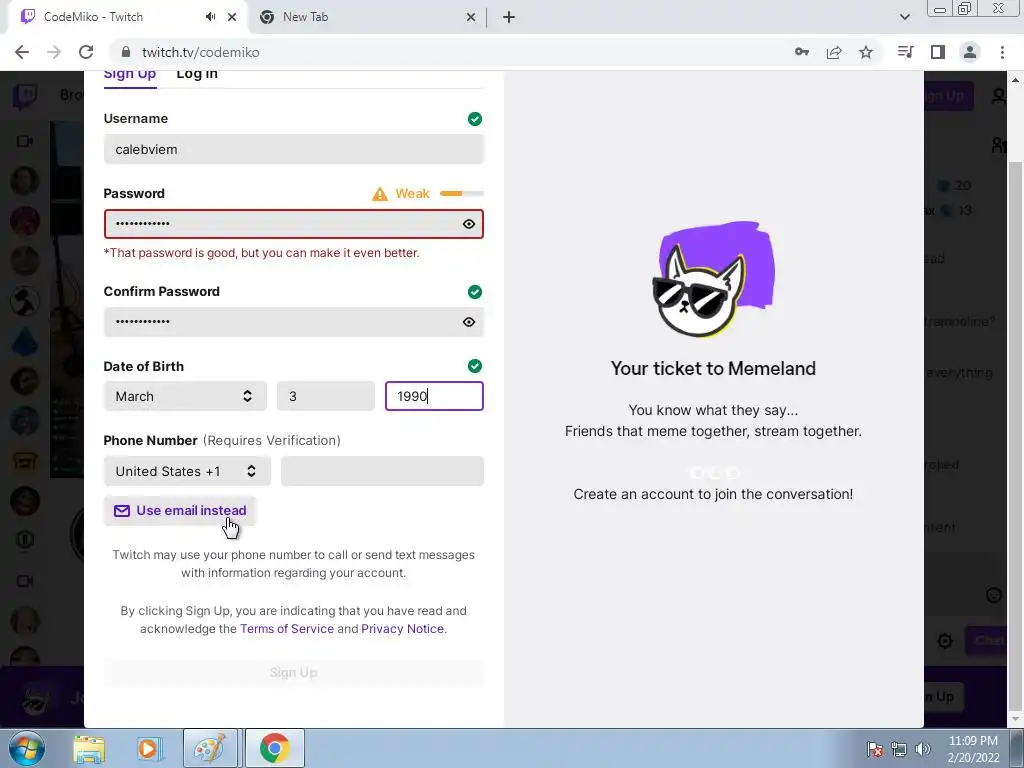Open the Paint taskbar icon
The width and height of the screenshot is (1024, 768).
pyautogui.click(x=210, y=748)
